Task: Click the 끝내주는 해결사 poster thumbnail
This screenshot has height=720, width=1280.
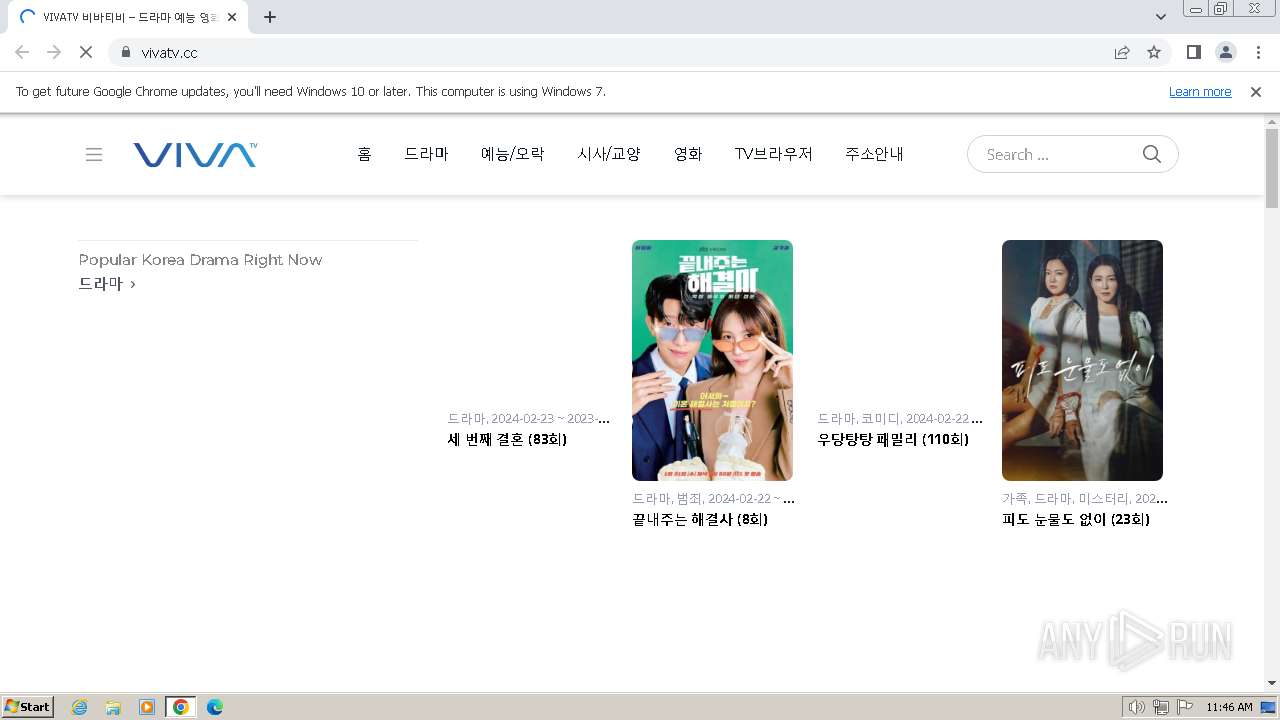Action: [712, 360]
